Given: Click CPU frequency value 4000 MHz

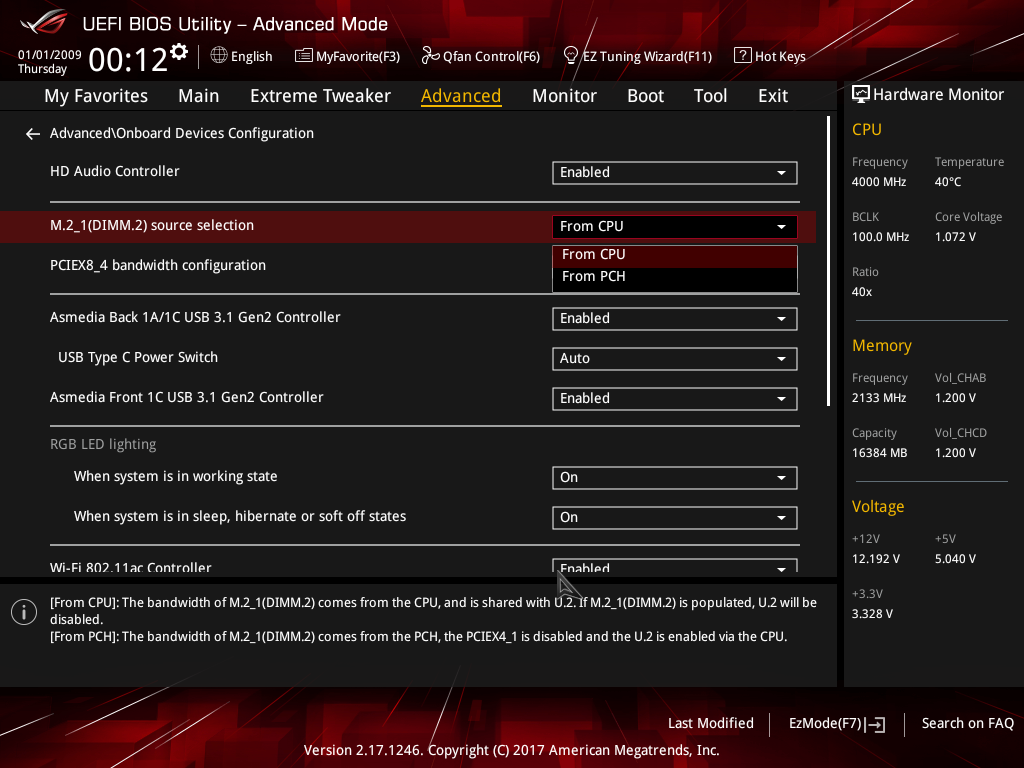Looking at the screenshot, I should pyautogui.click(x=879, y=182).
